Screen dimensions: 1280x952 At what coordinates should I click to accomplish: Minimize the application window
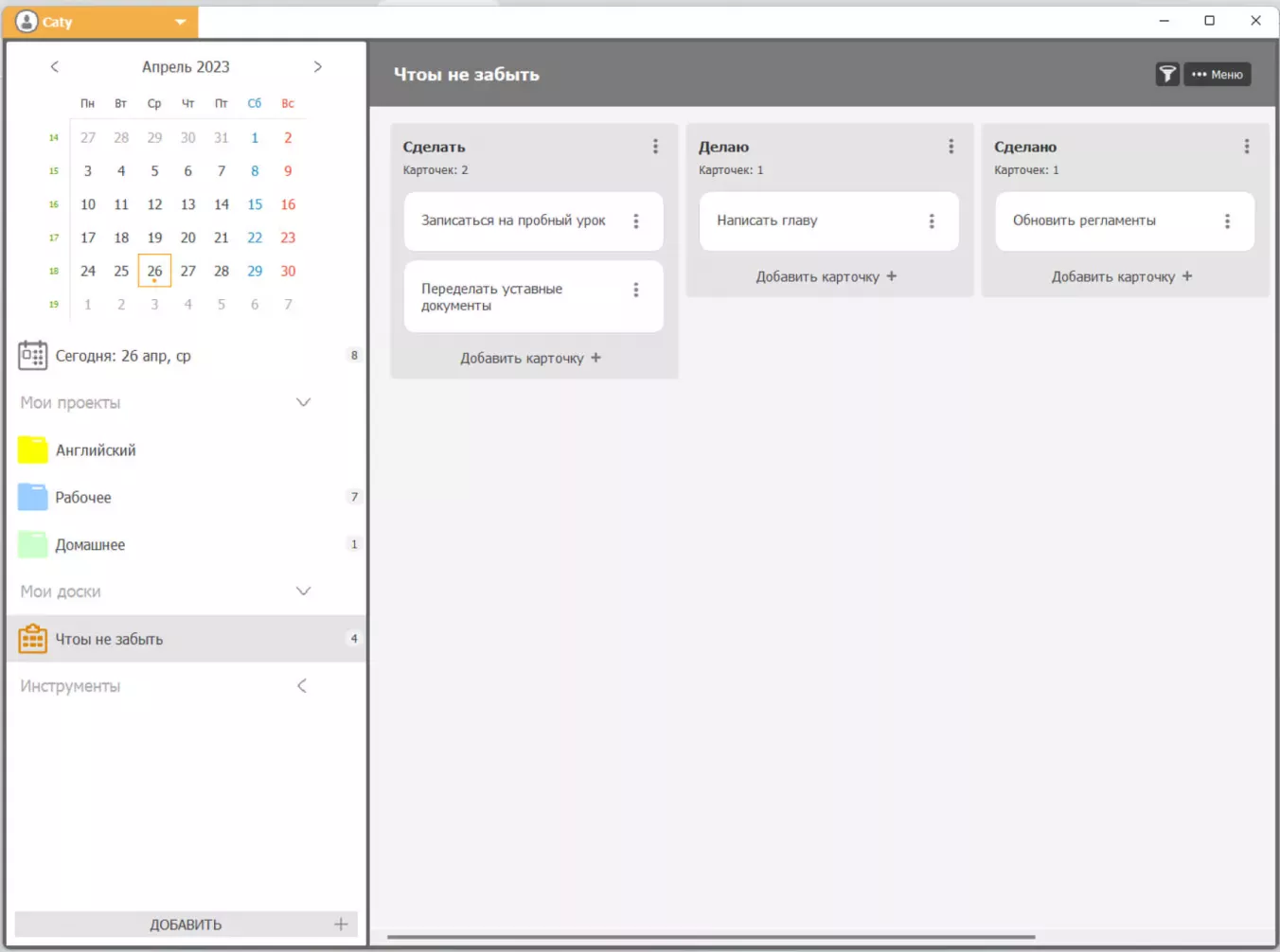[1164, 21]
